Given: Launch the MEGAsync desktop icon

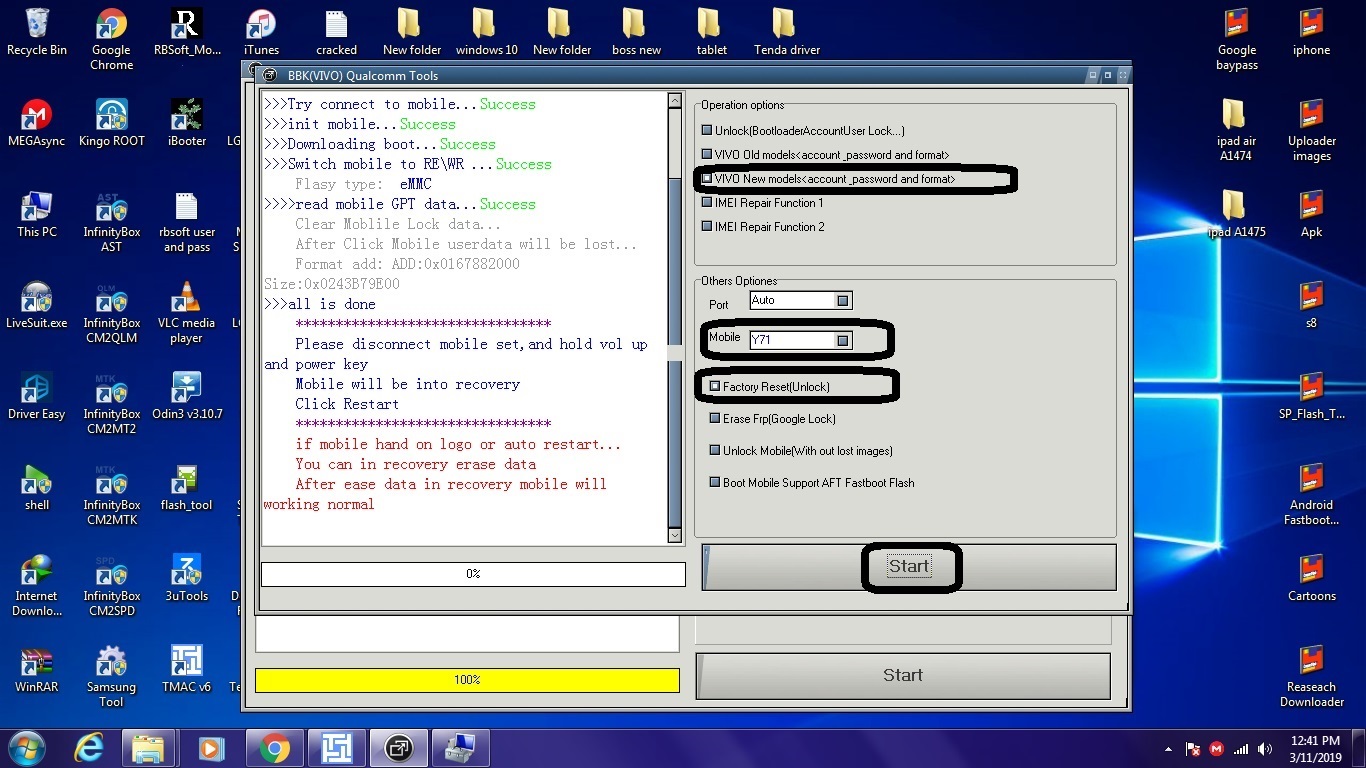Looking at the screenshot, I should coord(37,123).
